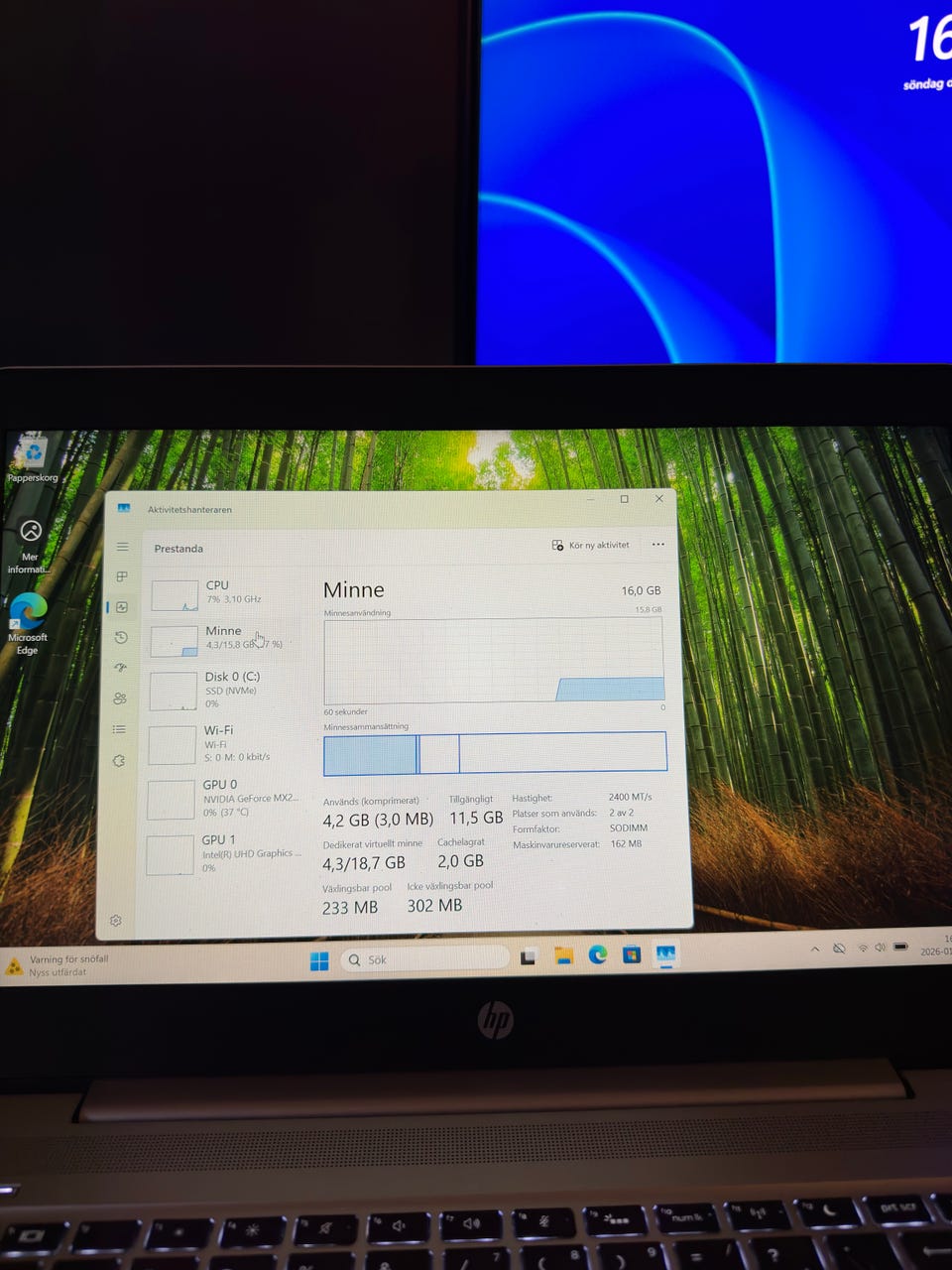Screen dimensions: 952x1270
Task: Click the battery icon in system tray
Action: [x=900, y=947]
